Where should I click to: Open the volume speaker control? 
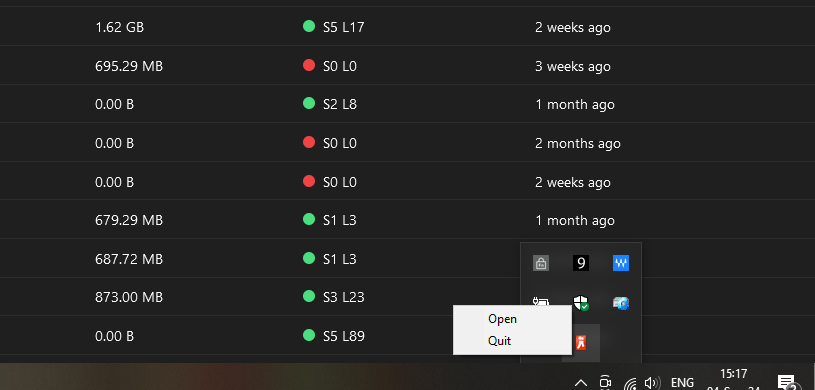[x=651, y=383]
